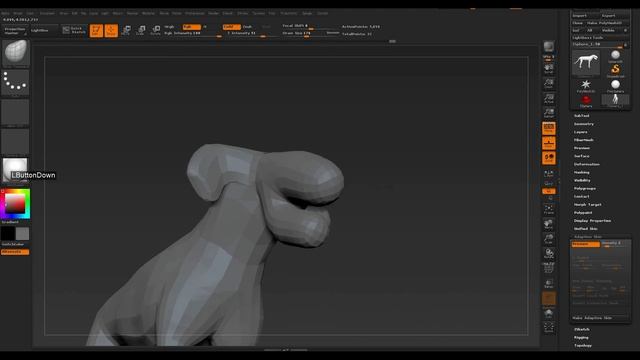Click the AAHalf icon
Image resolution: width=640 pixels, height=360 pixels.
click(549, 113)
